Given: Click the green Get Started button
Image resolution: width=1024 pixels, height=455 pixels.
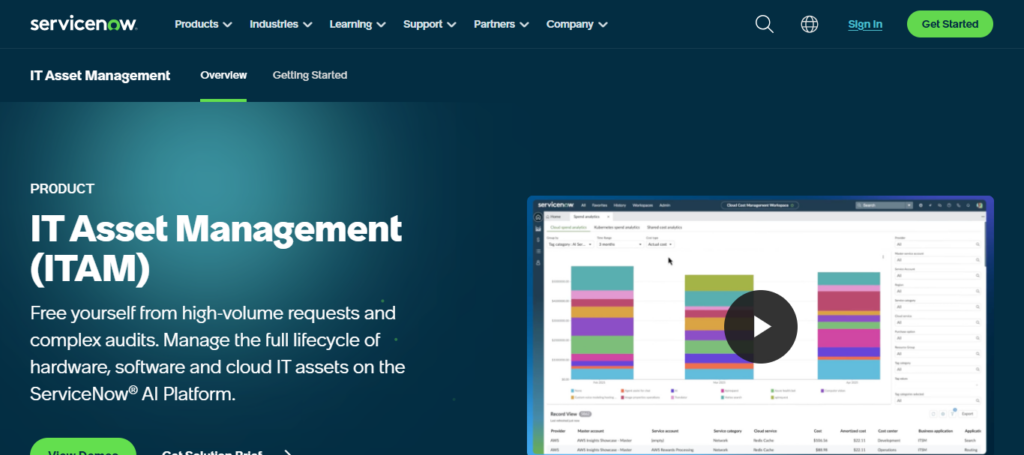Looking at the screenshot, I should 950,24.
